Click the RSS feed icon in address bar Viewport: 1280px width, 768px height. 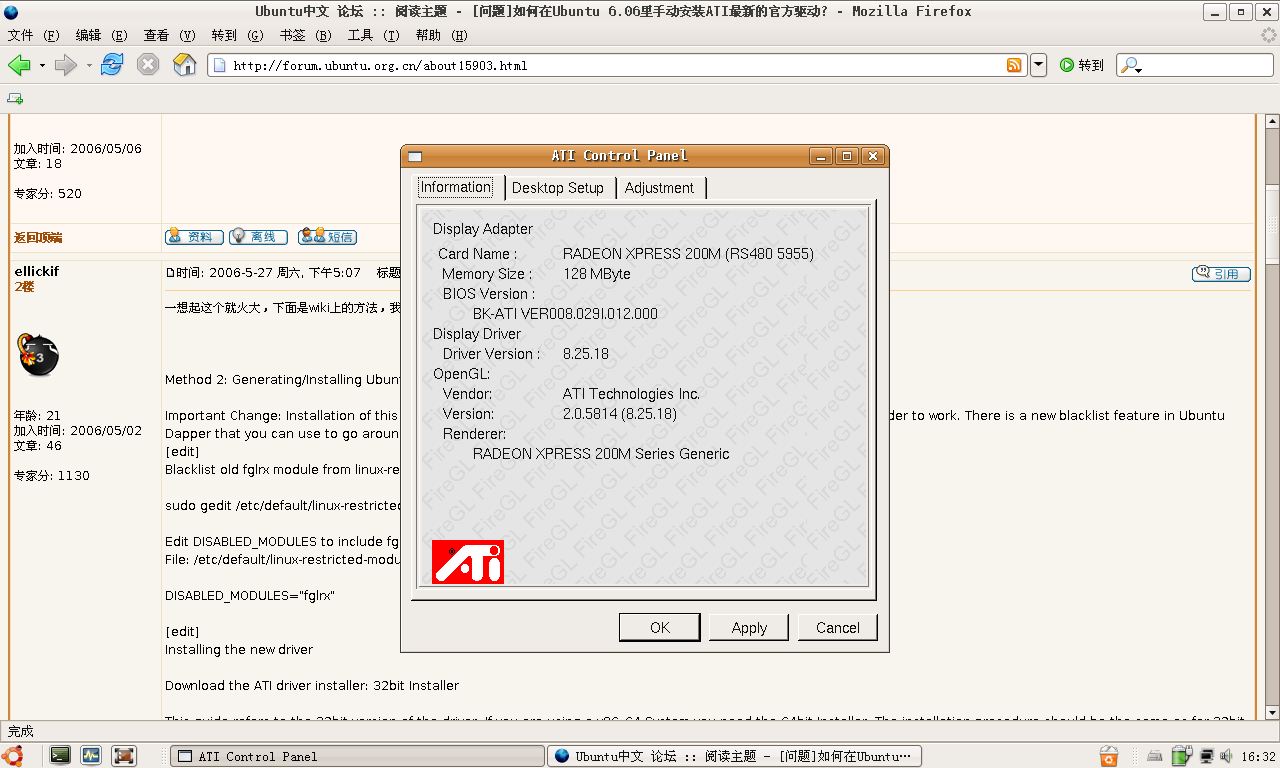click(1014, 65)
